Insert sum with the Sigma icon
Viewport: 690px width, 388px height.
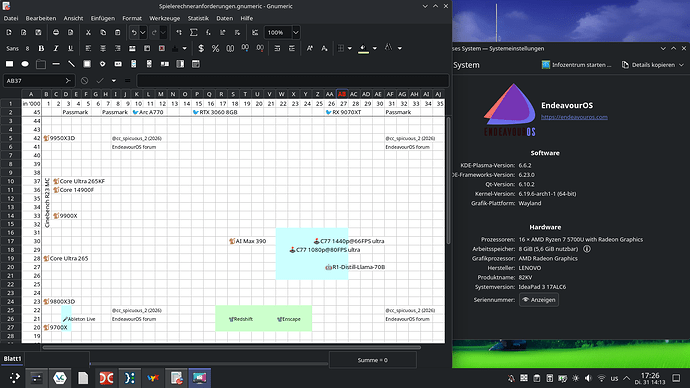click(194, 33)
